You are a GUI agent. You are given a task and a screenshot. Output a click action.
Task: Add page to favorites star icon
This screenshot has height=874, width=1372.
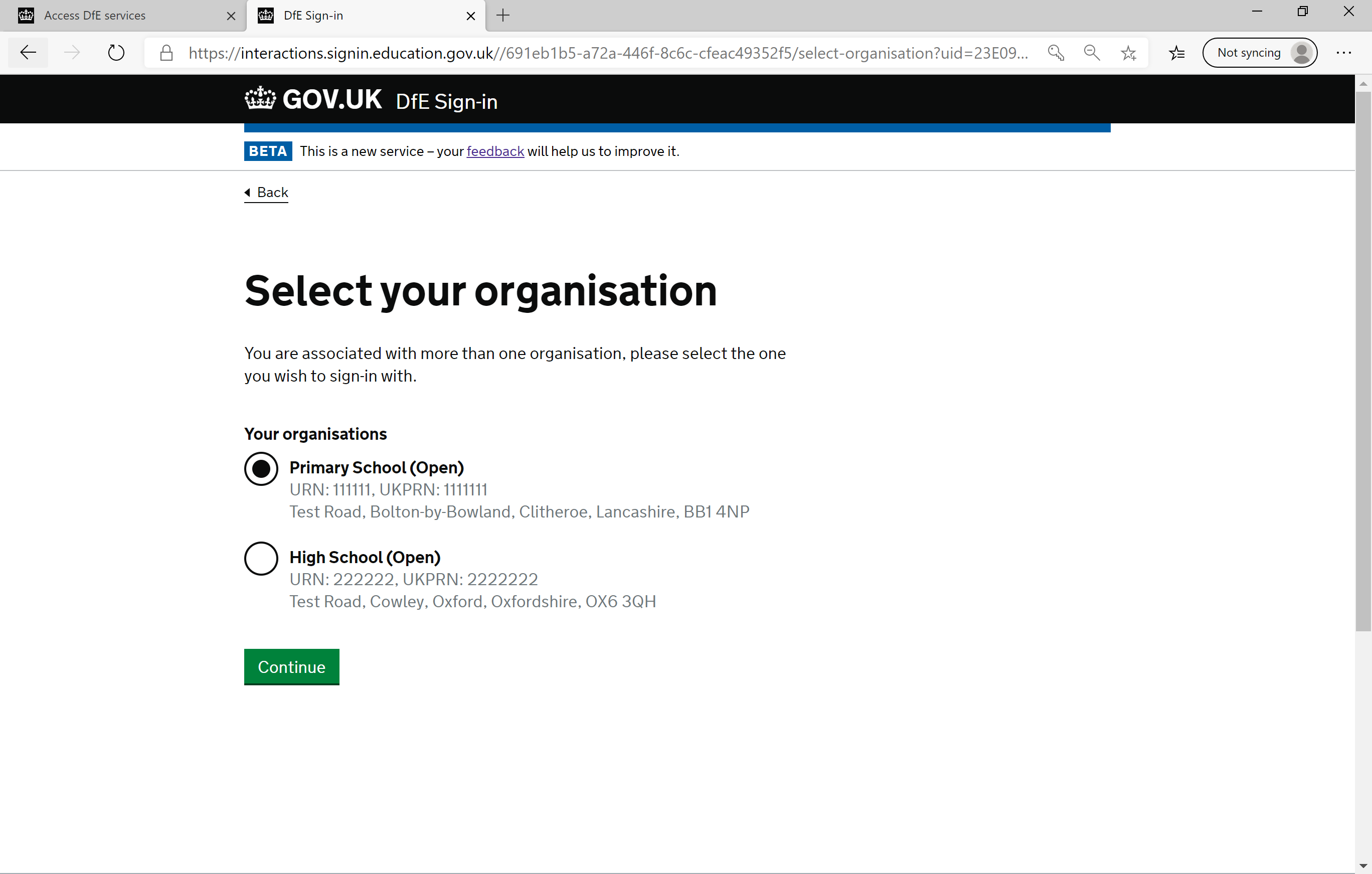tap(1128, 53)
